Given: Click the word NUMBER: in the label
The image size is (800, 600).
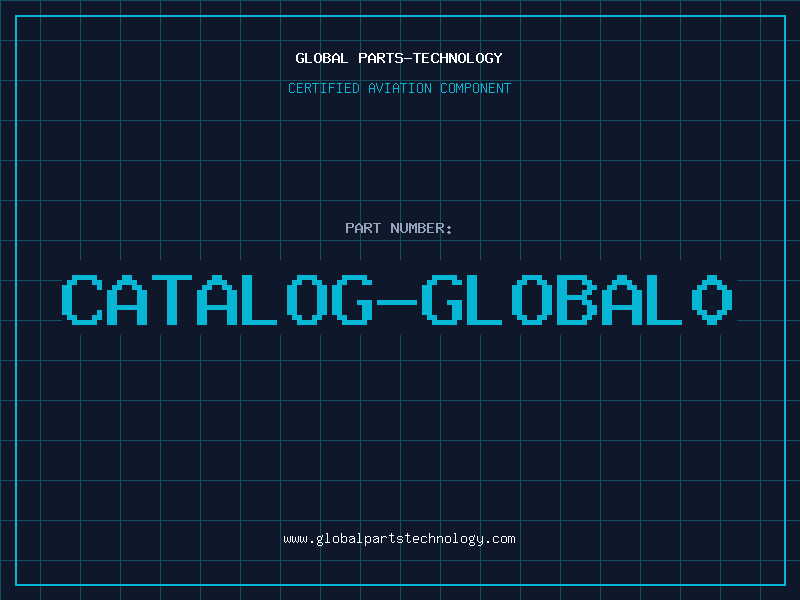Looking at the screenshot, I should click(x=420, y=228).
